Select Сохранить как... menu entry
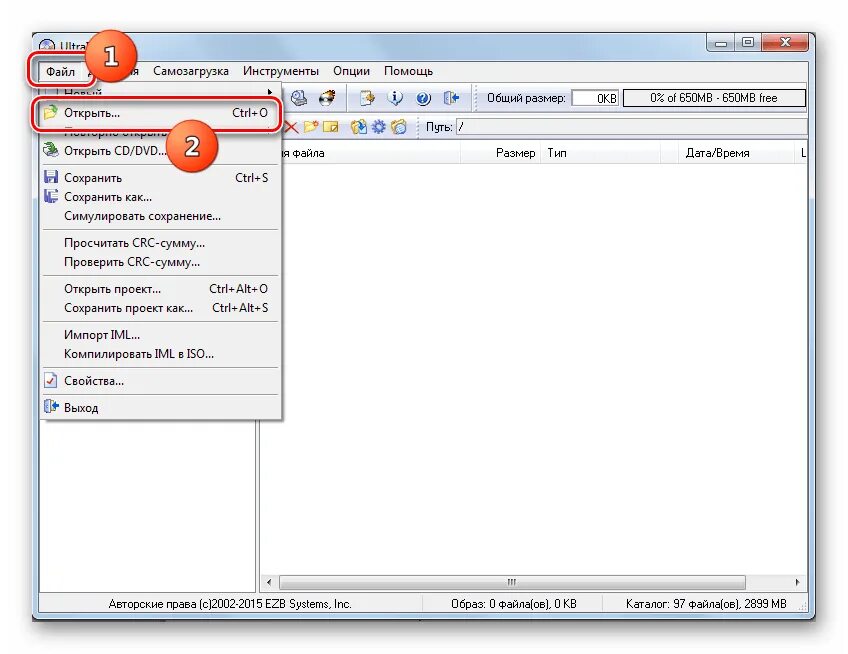The height and width of the screenshot is (654, 848). (x=161, y=197)
